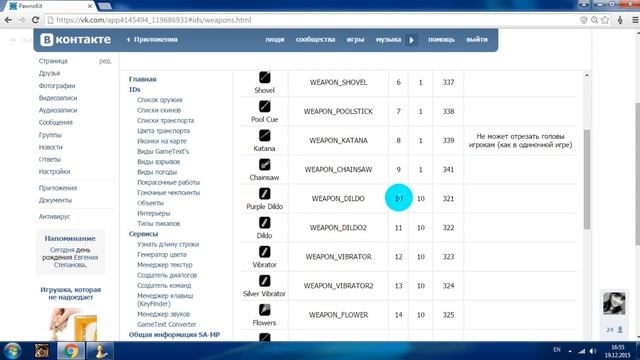
Task: Open люди in VK header
Action: (x=275, y=40)
